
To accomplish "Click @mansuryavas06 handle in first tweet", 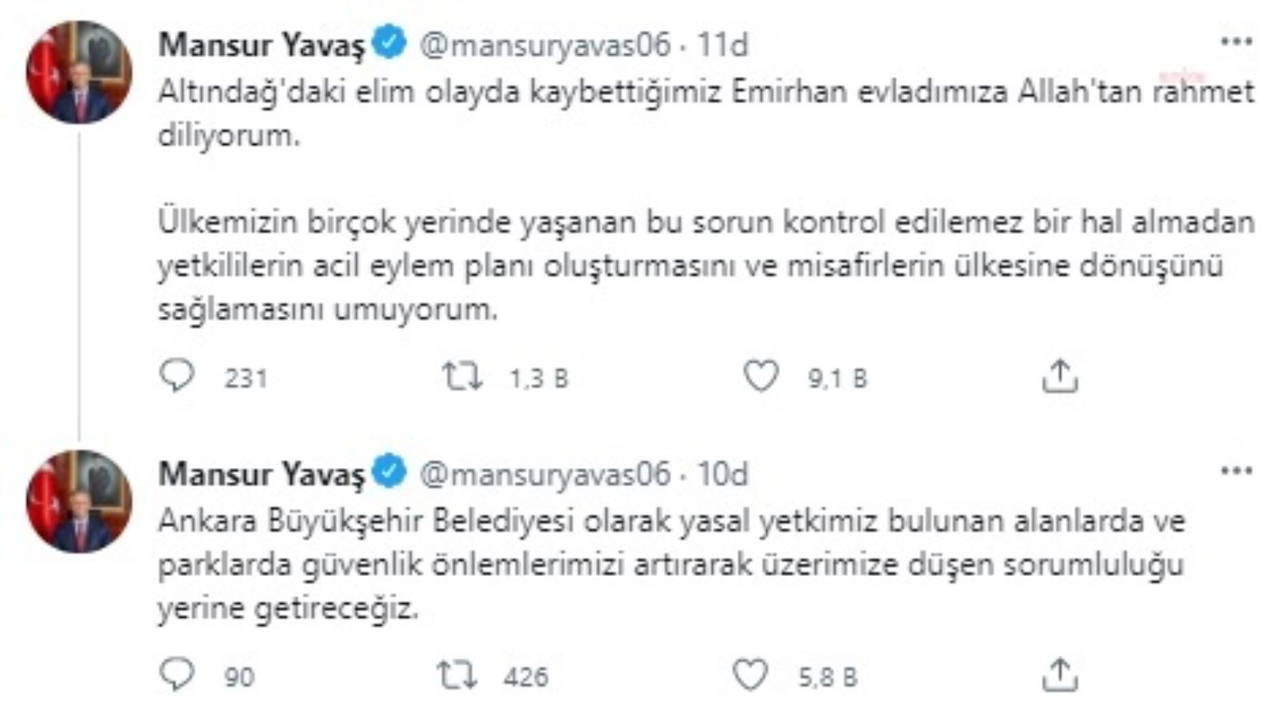I will [x=542, y=45].
